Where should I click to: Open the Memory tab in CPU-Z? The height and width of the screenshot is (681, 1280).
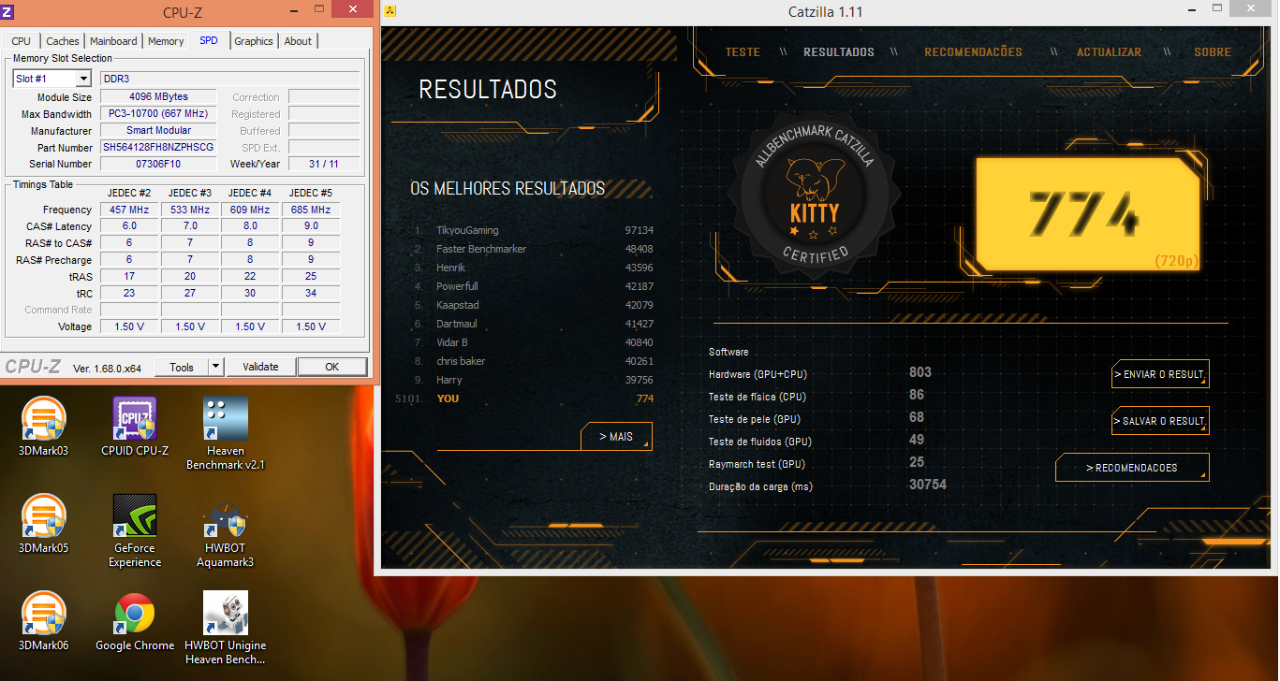(166, 41)
